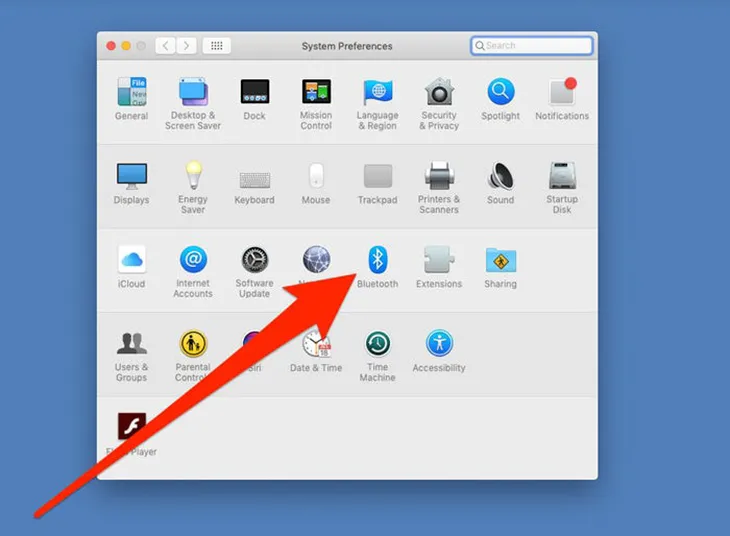Open Energy Saver preferences

[193, 177]
